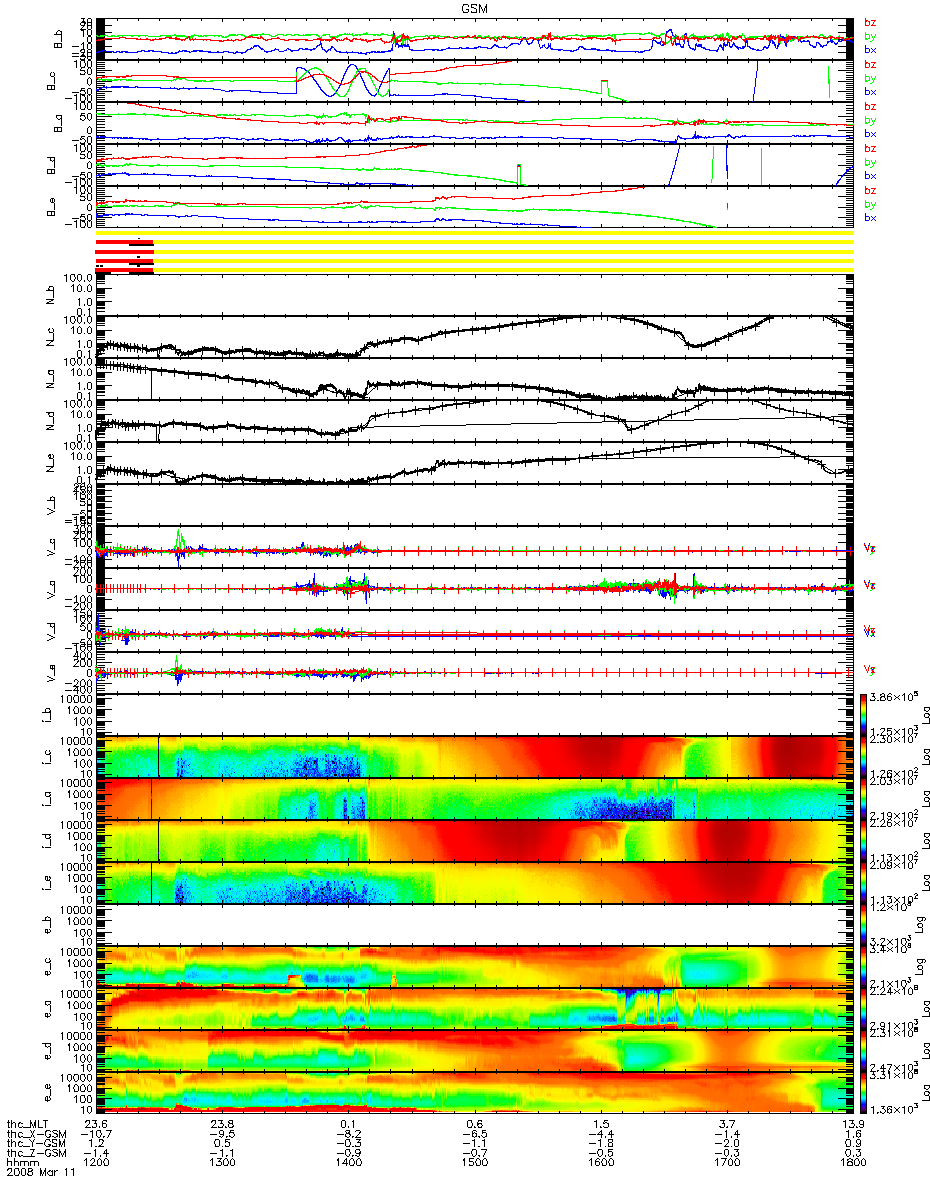Click the N_d density line plot

tap(474, 421)
